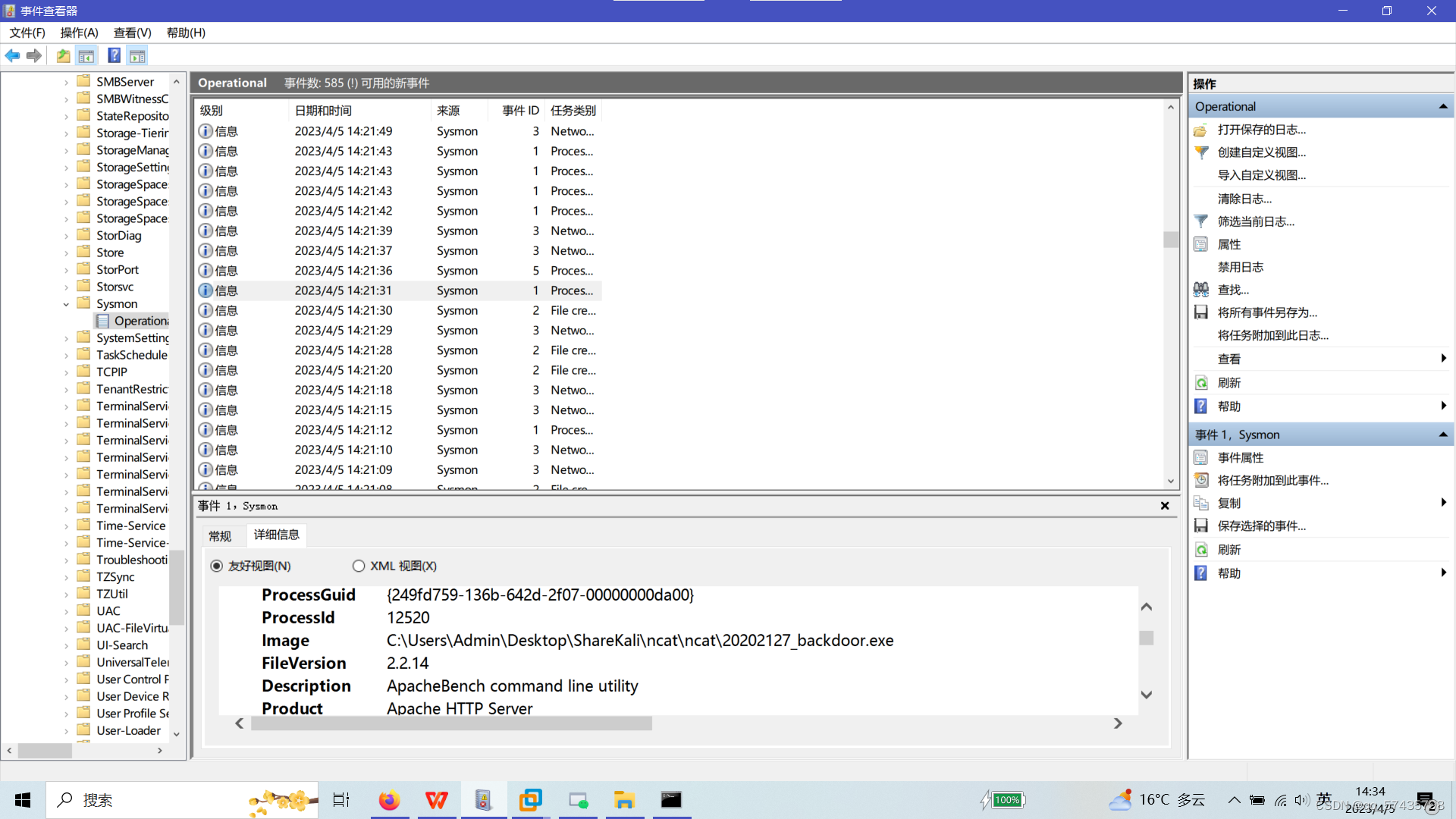The height and width of the screenshot is (819, 1456).
Task: Open the 操作(A) menu
Action: pos(80,33)
